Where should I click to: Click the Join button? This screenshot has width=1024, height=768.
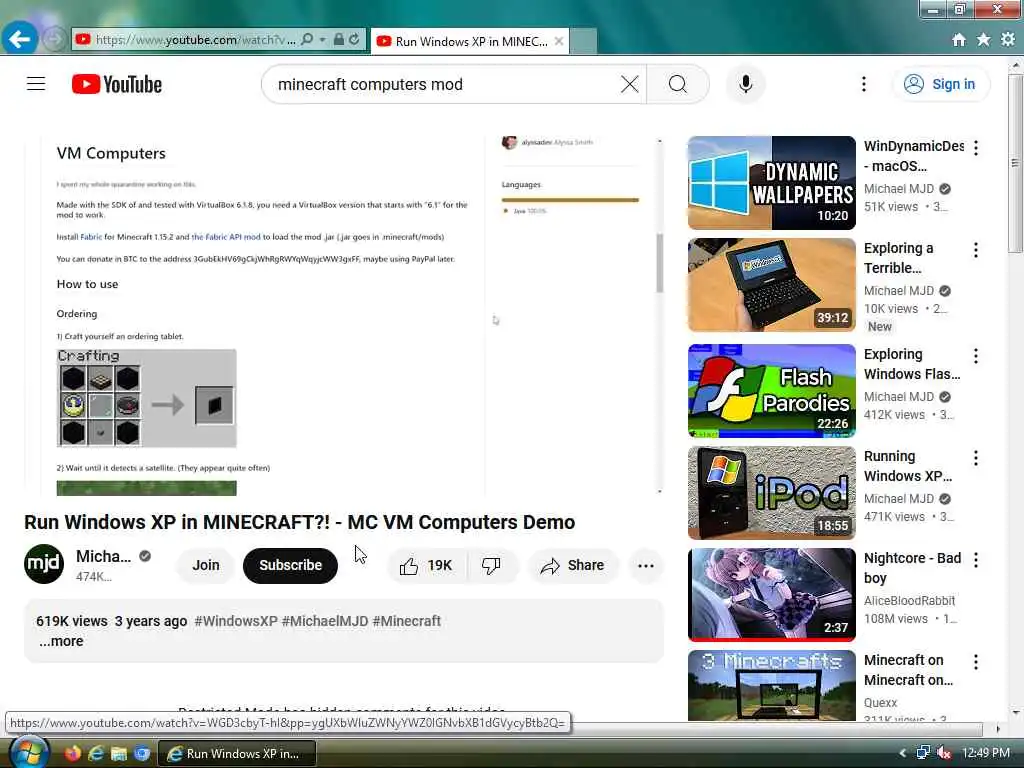[x=206, y=565]
